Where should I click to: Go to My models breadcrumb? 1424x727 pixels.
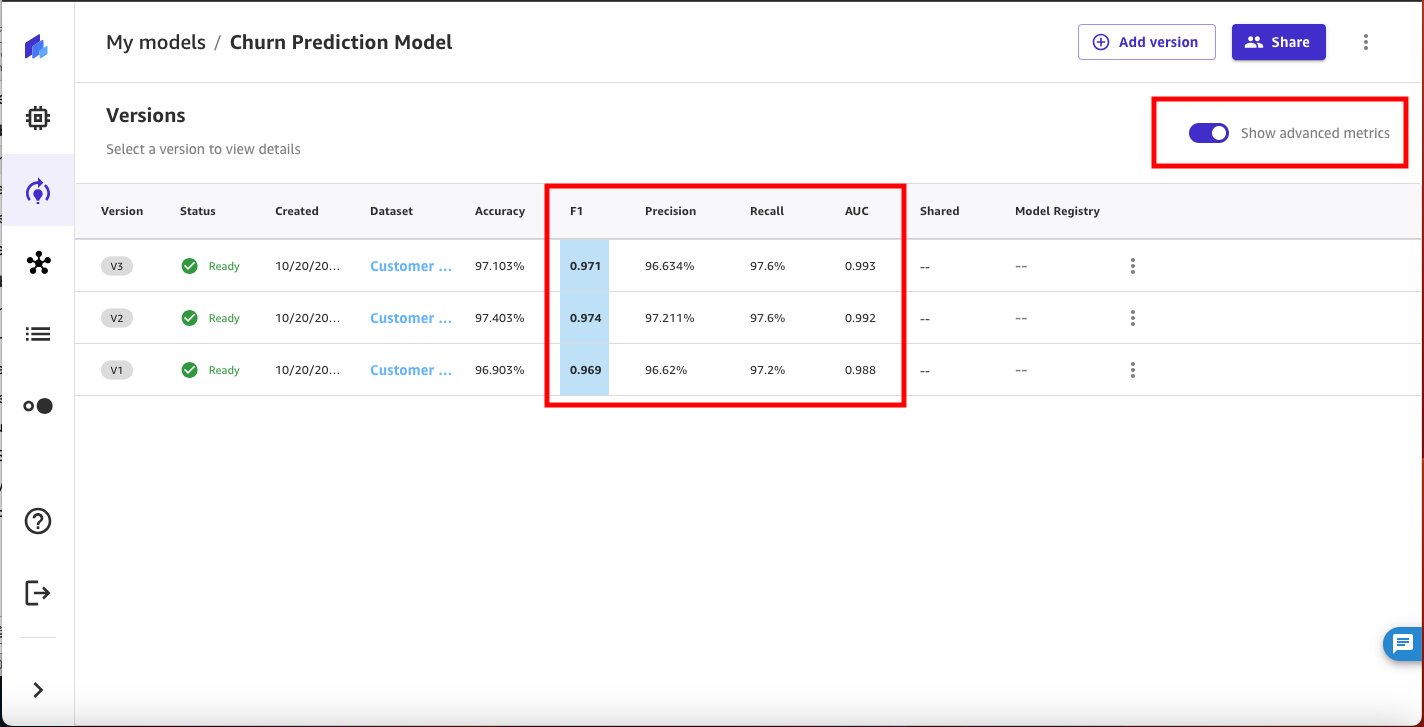(x=156, y=42)
